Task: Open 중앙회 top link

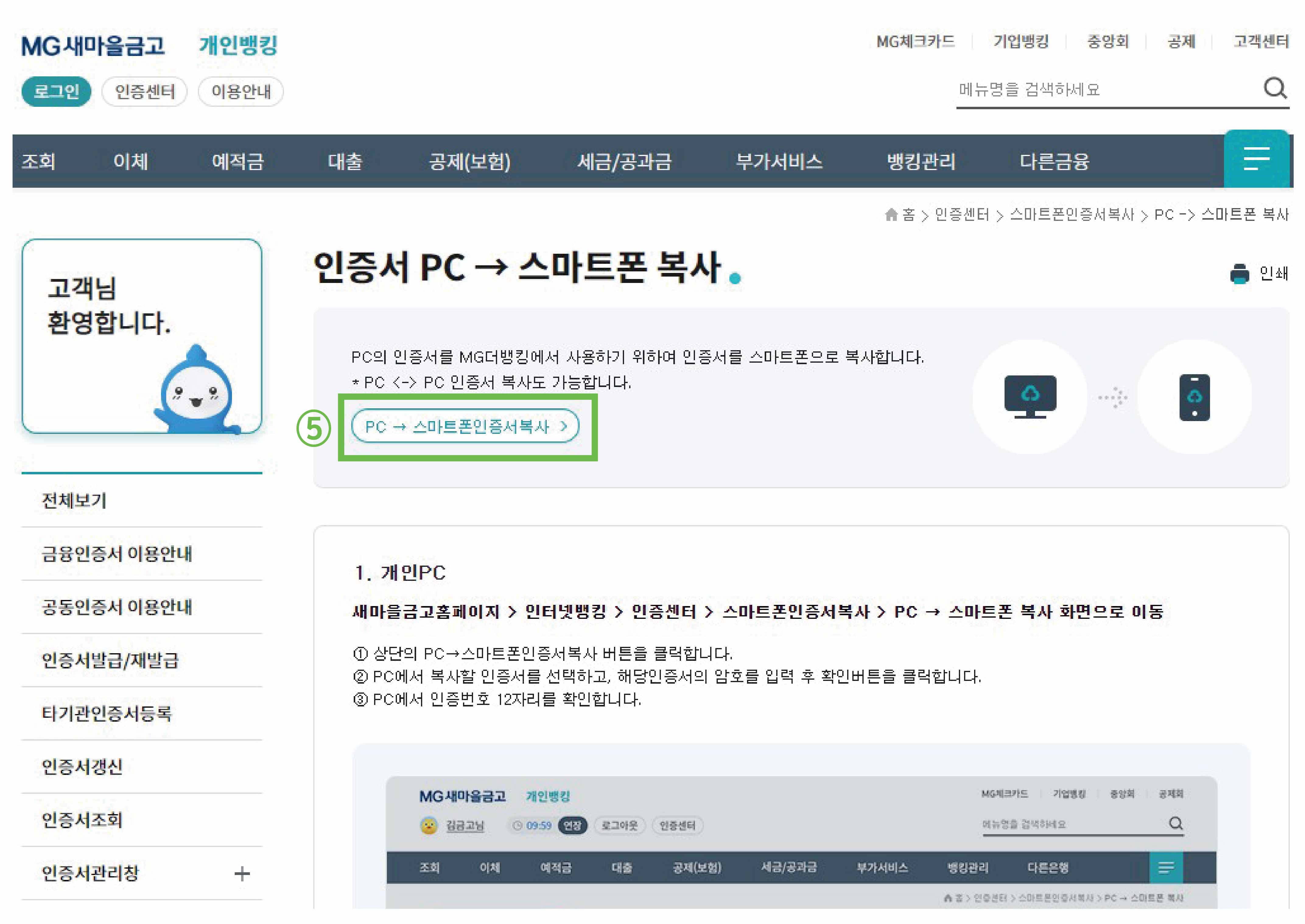Action: pyautogui.click(x=1107, y=42)
